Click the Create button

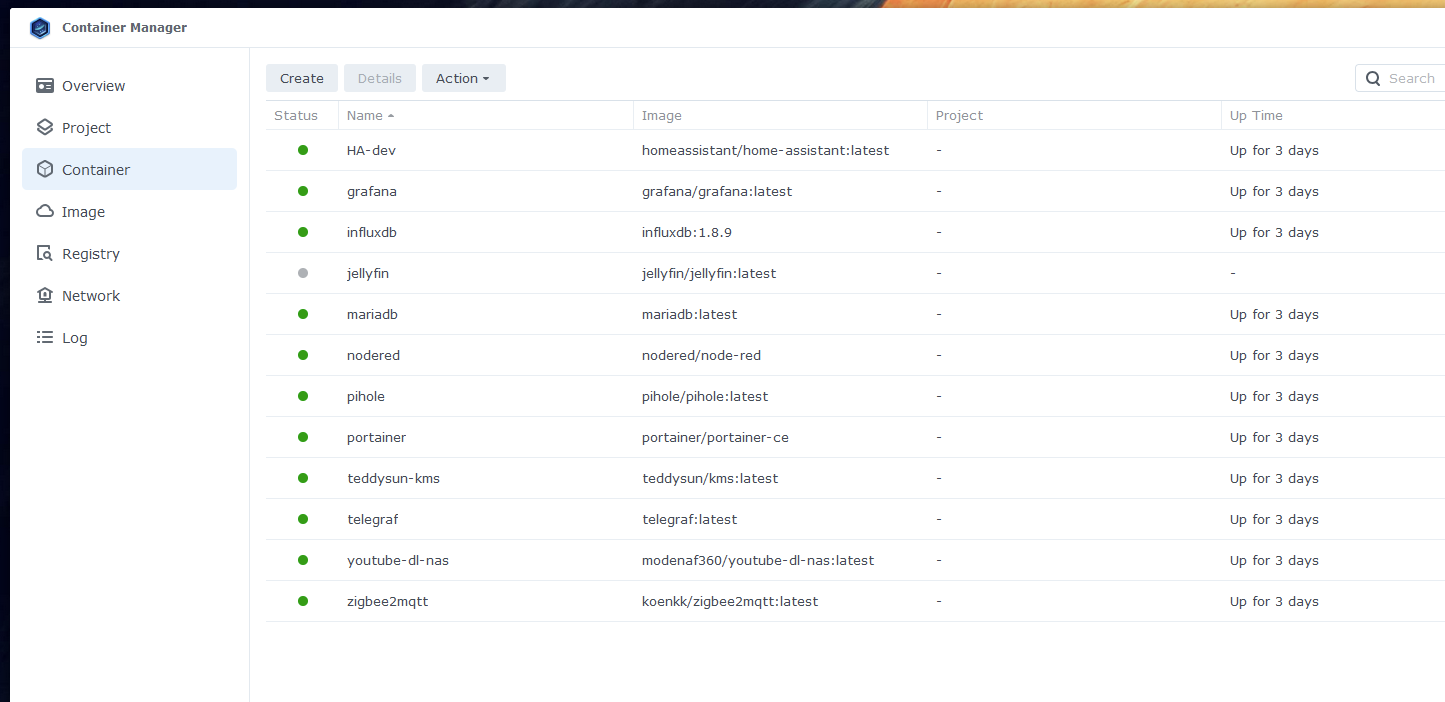[x=302, y=78]
